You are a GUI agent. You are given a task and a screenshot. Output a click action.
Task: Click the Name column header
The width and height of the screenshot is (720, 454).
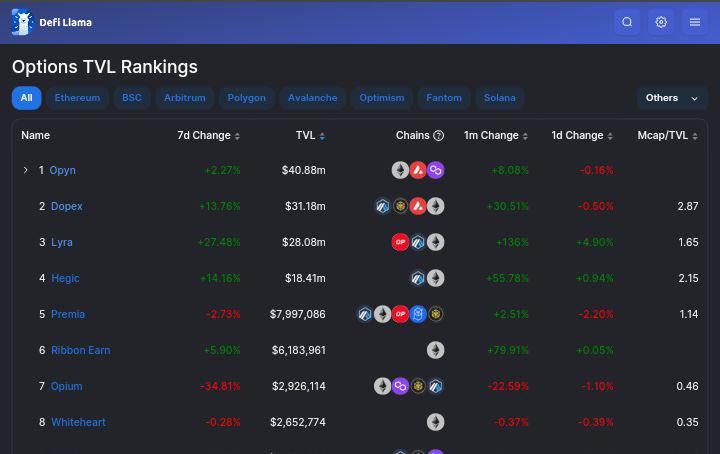35,135
